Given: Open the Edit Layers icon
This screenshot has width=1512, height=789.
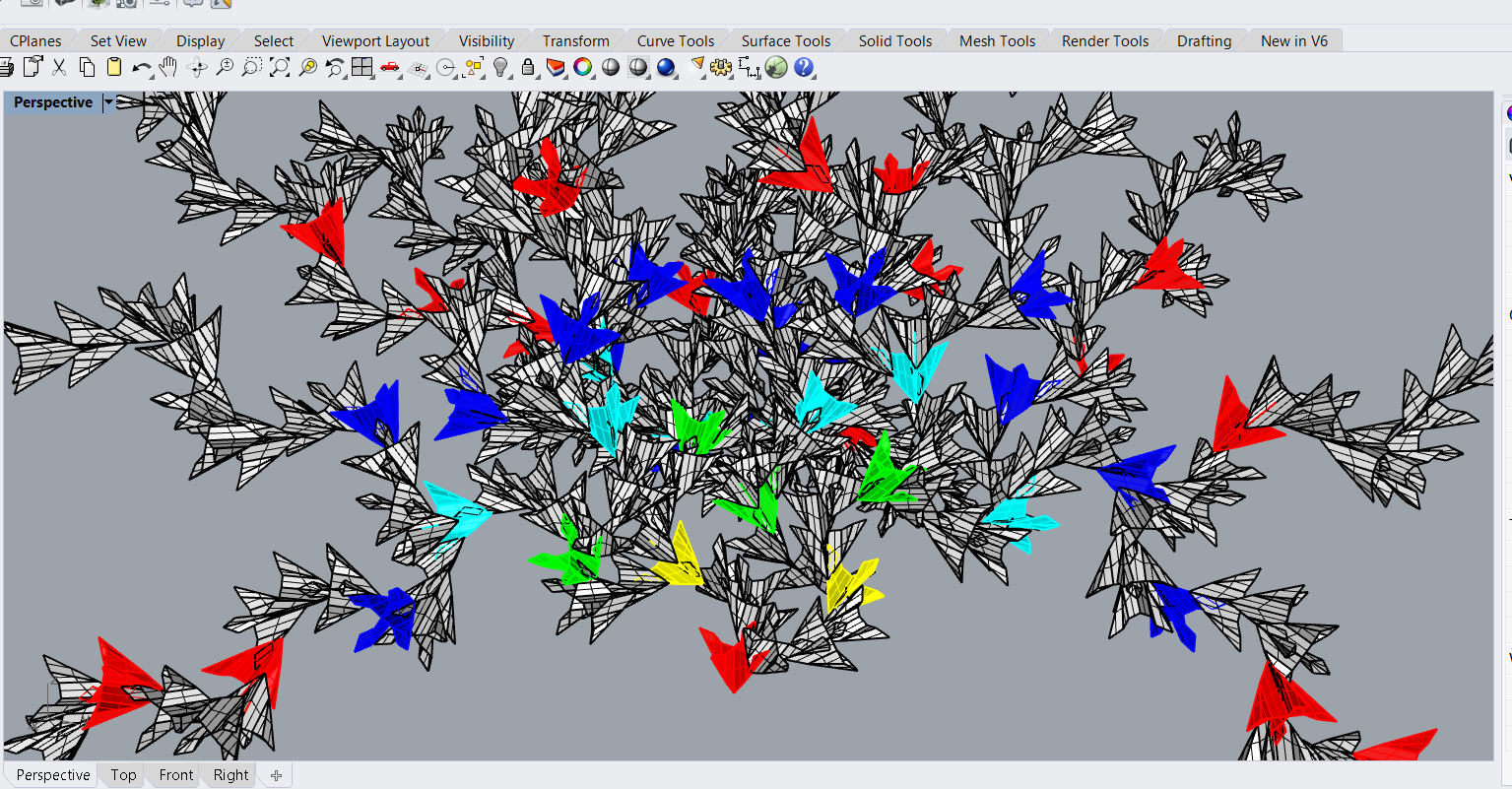Looking at the screenshot, I should (556, 67).
